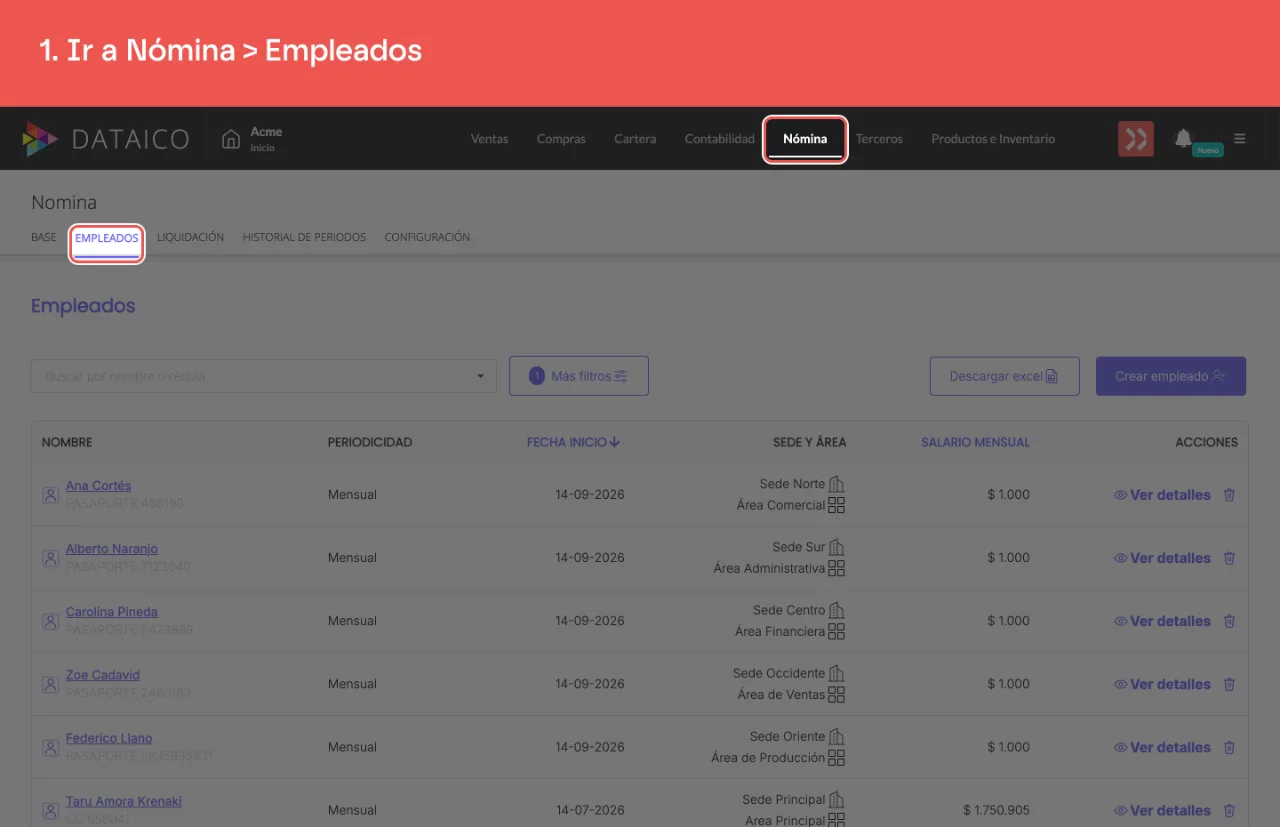1280x827 pixels.
Task: View details for Zoe Cadavid
Action: click(1162, 684)
